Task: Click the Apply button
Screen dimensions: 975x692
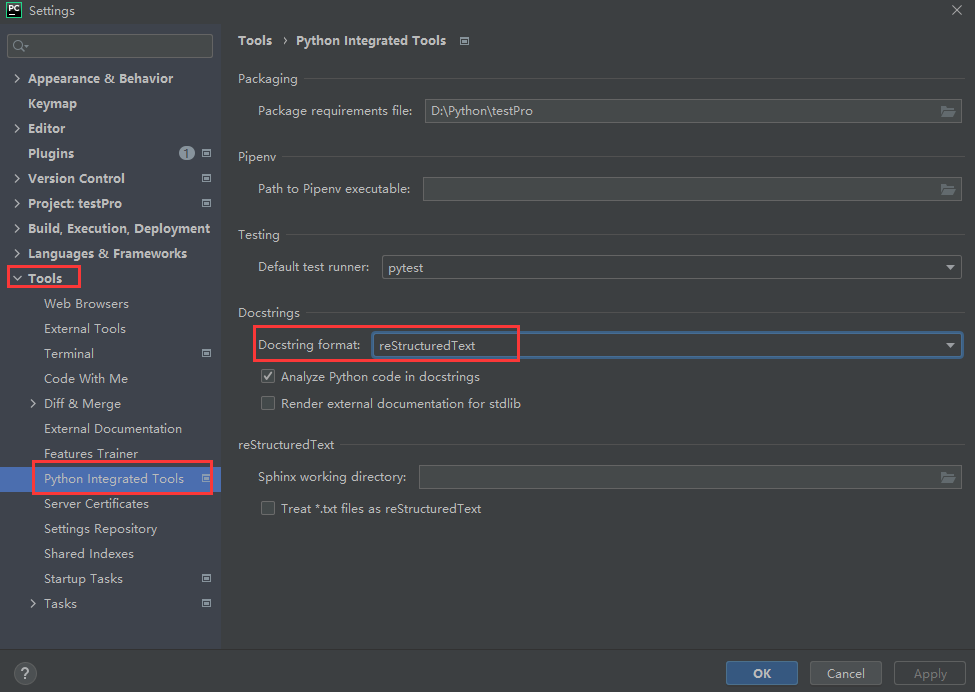Action: [930, 673]
